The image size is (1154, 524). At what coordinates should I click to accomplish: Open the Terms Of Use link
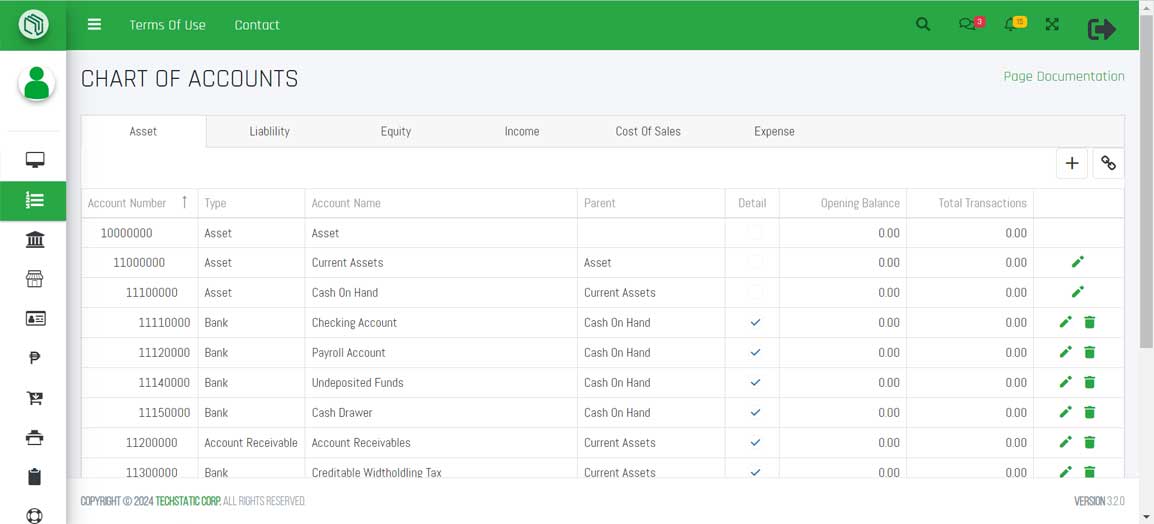pos(167,25)
